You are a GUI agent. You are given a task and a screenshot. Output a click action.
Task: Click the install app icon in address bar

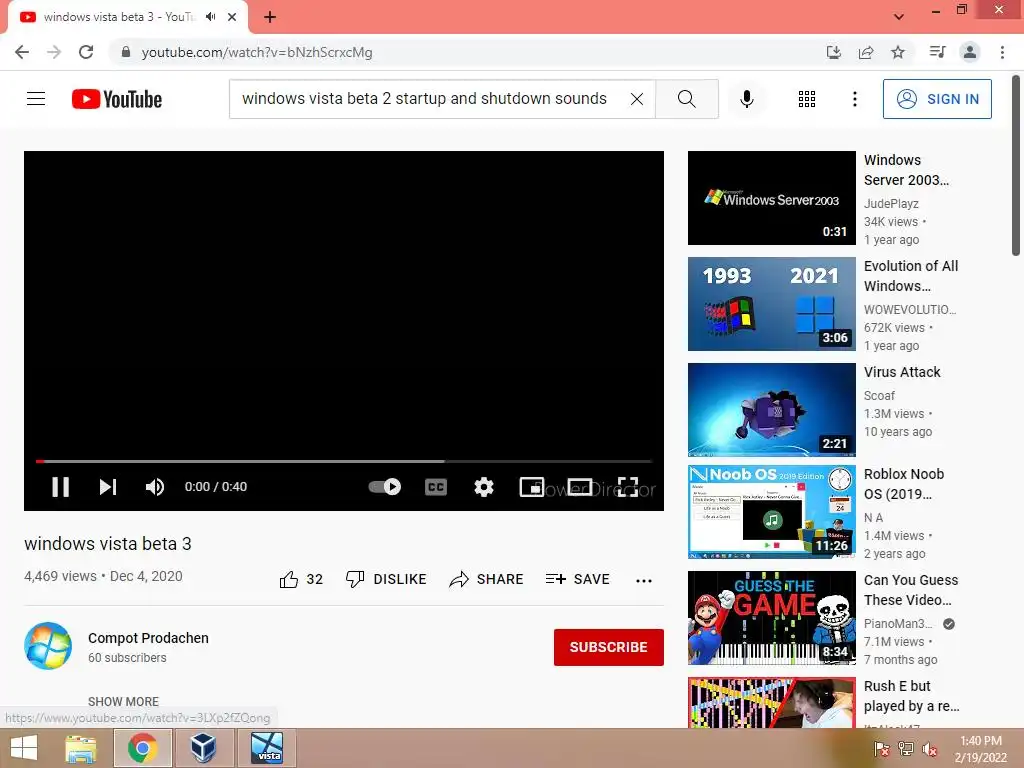point(833,52)
